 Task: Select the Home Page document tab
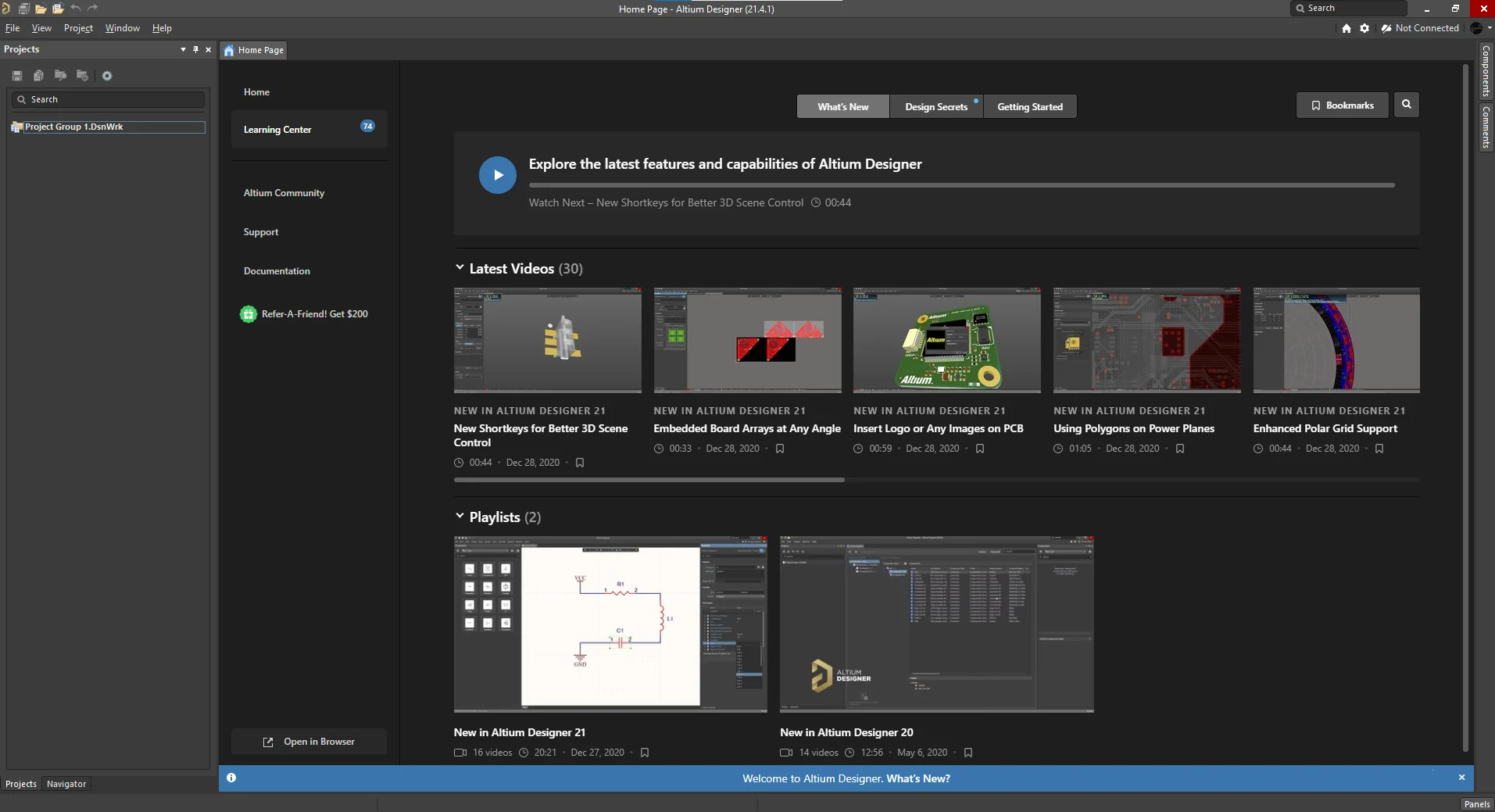[x=254, y=50]
